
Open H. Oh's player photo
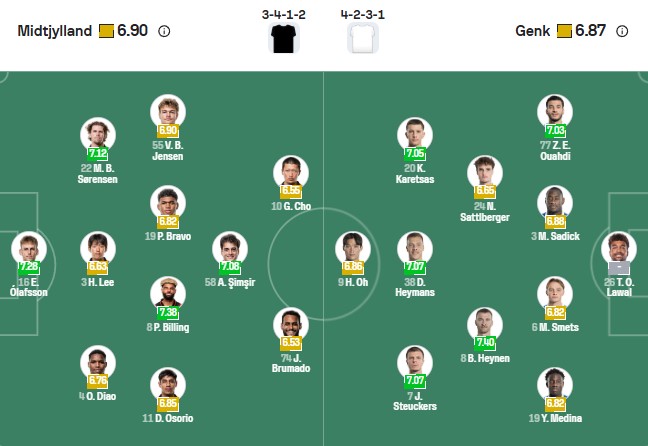(353, 248)
